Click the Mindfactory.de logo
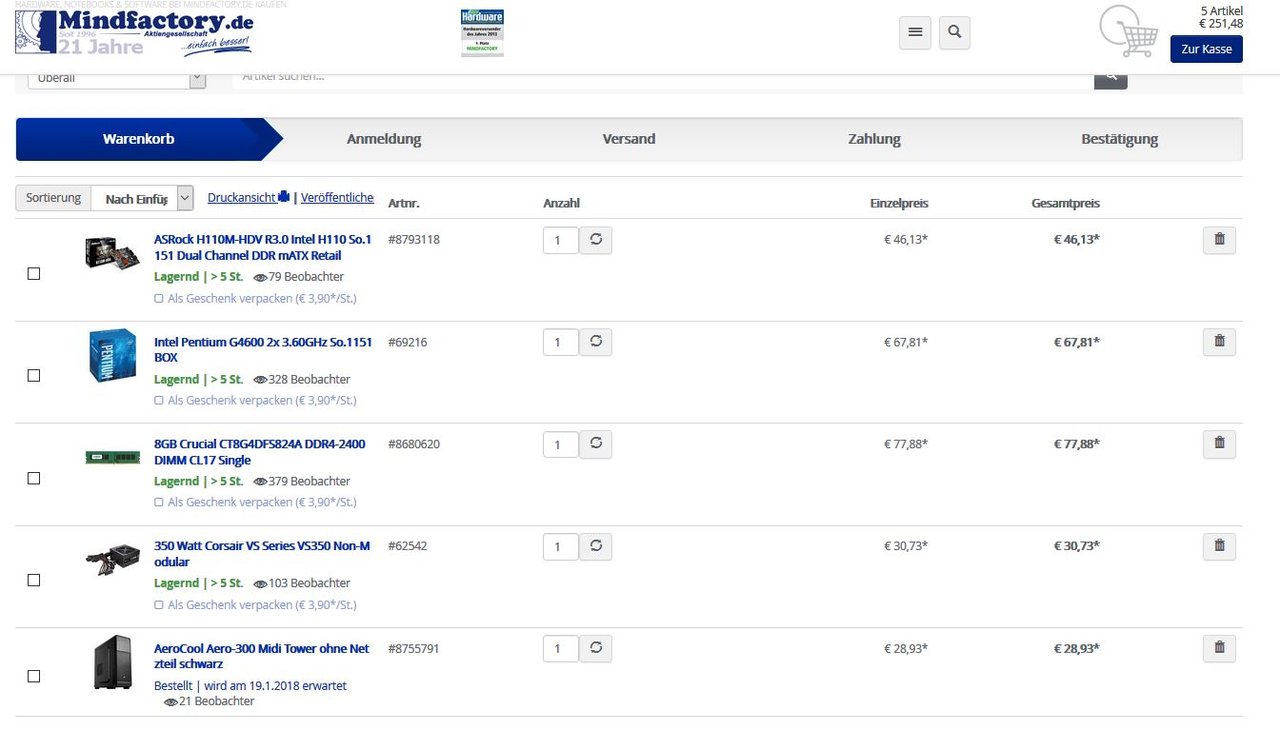This screenshot has width=1280, height=730. [134, 33]
